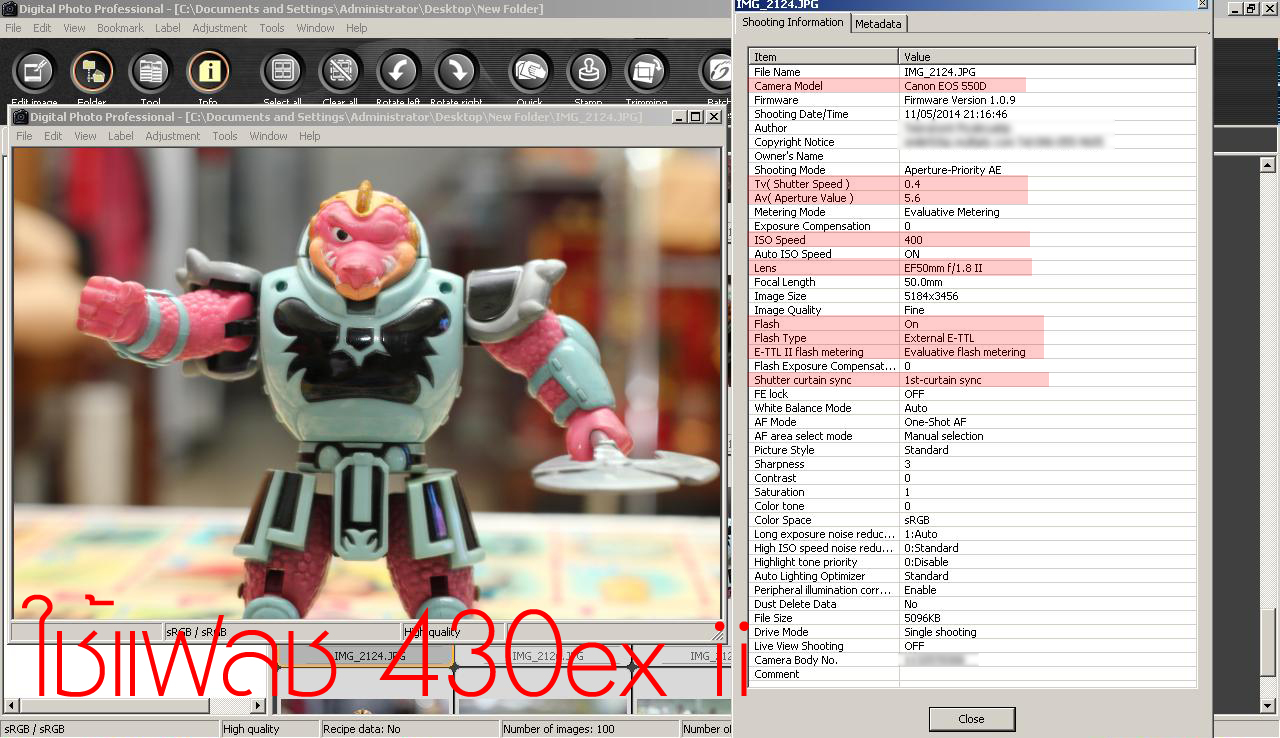Click the Color Space row
Viewport: 1280px width, 738px height.
pos(972,520)
